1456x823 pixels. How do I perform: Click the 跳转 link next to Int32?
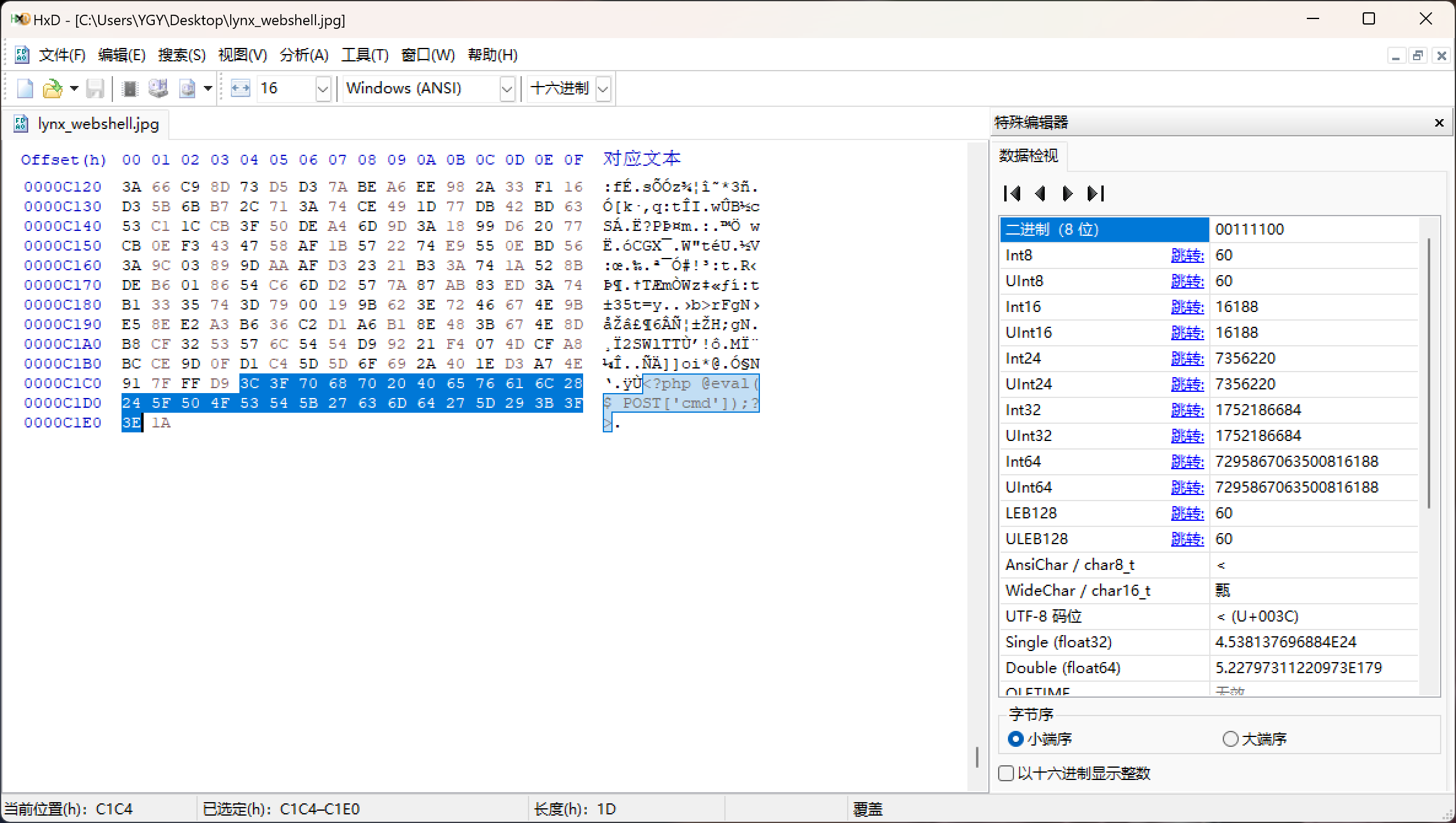[1187, 410]
